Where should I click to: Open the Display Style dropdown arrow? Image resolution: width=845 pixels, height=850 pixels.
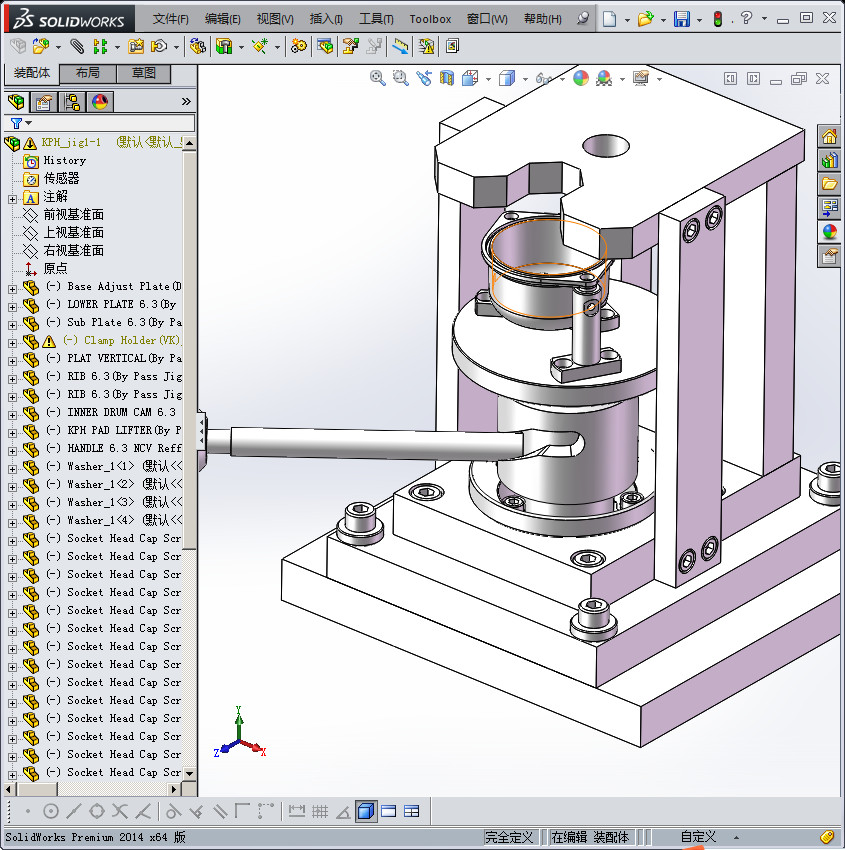pos(525,79)
